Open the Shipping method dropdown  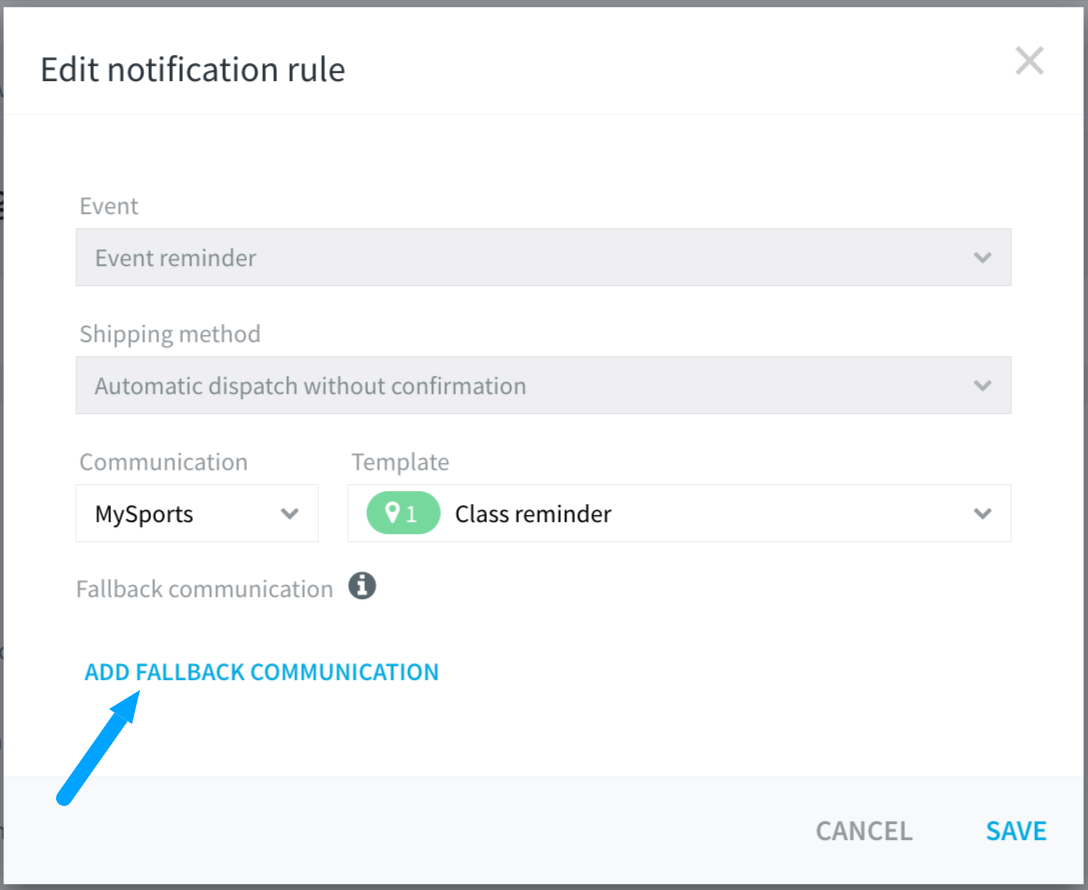tap(543, 385)
